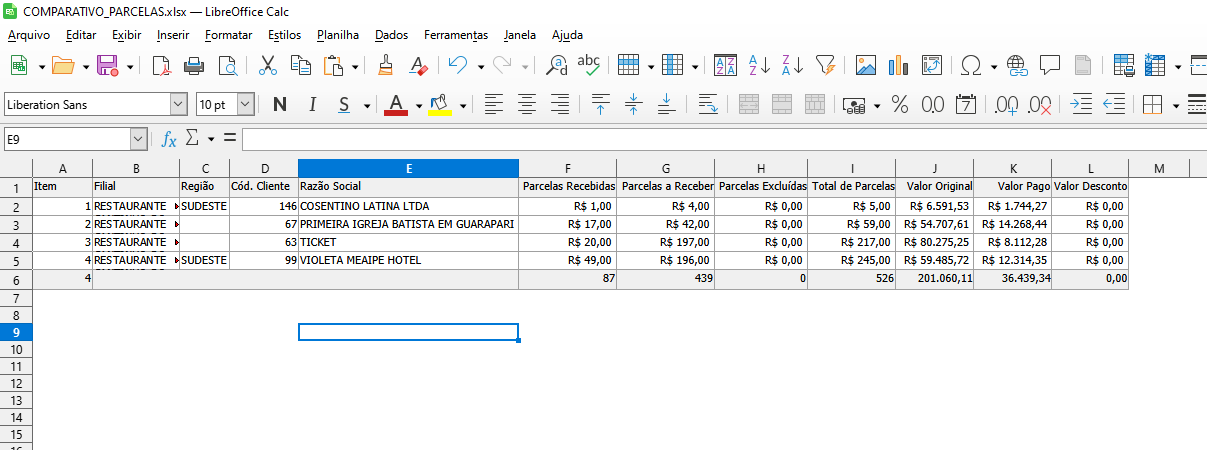Sort ascending with the A-Z arrow icon
1207x450 pixels.
coord(759,66)
